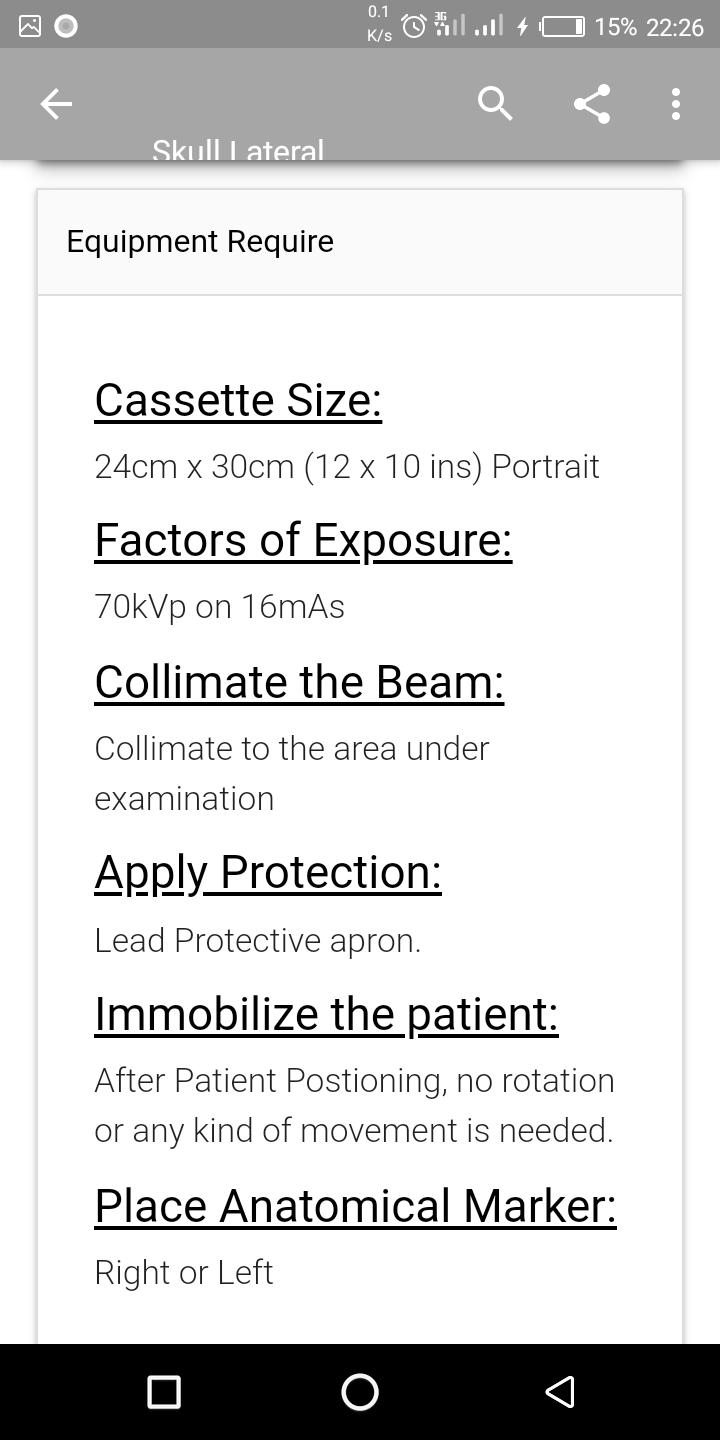Tap the Place Anatomical Marker heading
Screen dimensions: 720x1440
point(355,1206)
